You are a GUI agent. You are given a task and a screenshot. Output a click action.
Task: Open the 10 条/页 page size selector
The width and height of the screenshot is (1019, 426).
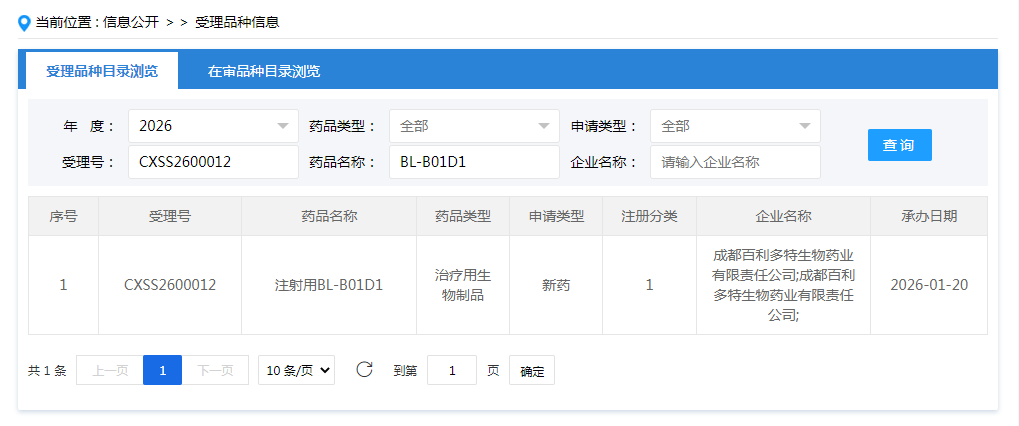296,370
